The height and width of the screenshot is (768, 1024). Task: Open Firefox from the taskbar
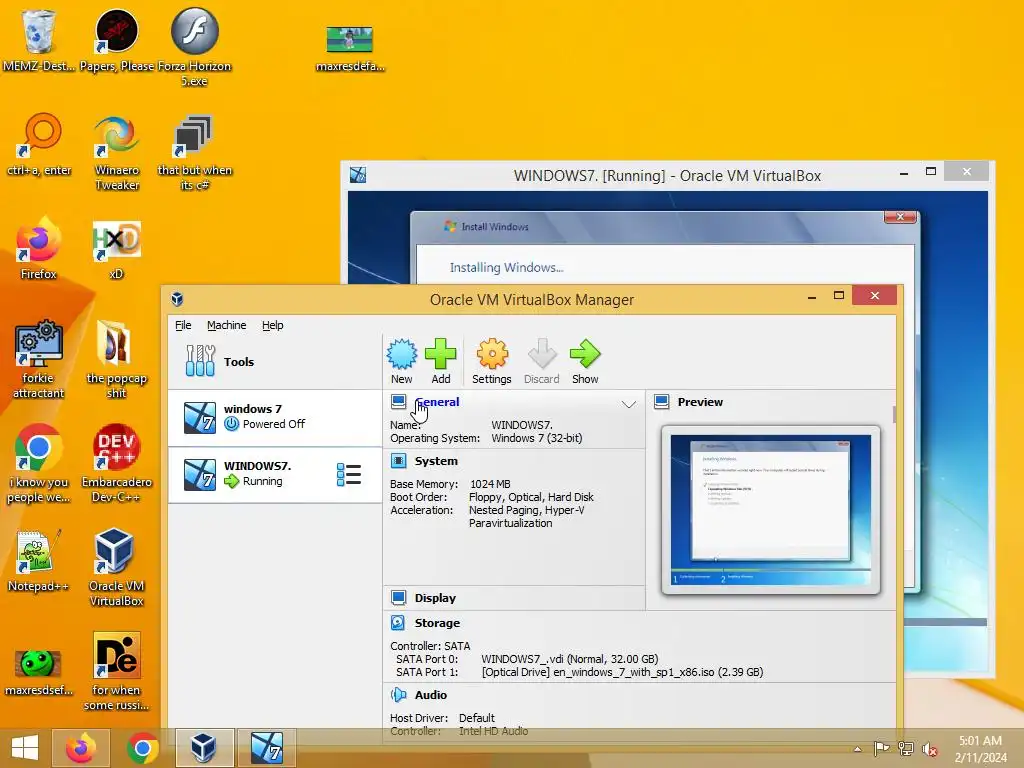[80, 748]
